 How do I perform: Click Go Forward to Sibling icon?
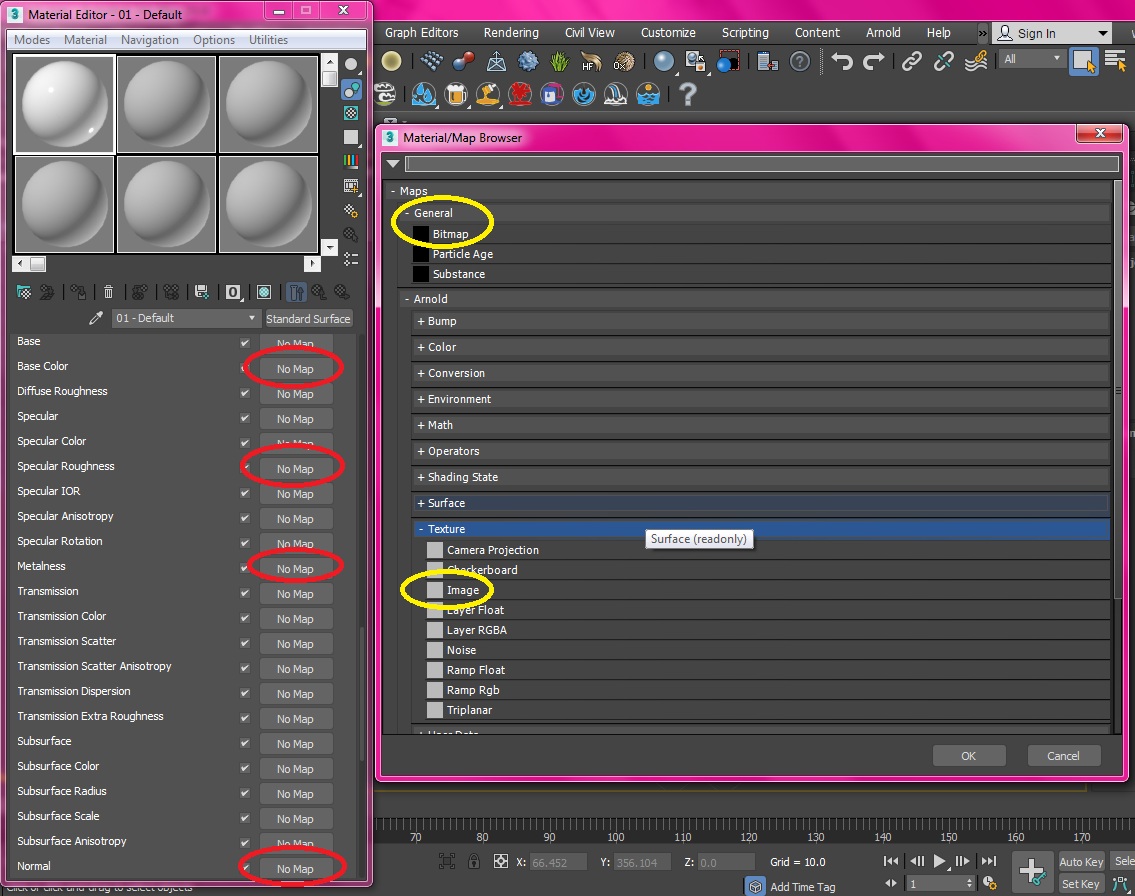(342, 292)
